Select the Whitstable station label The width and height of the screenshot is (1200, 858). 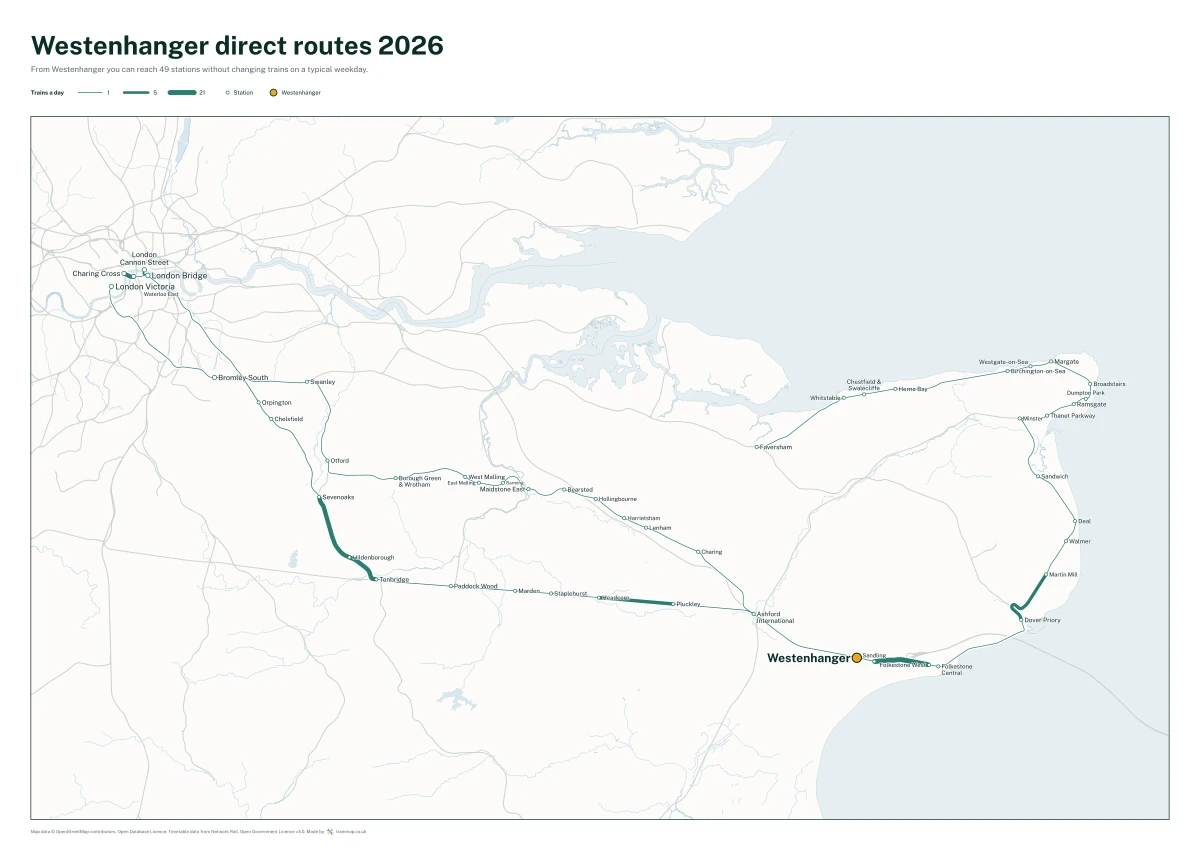pos(825,398)
